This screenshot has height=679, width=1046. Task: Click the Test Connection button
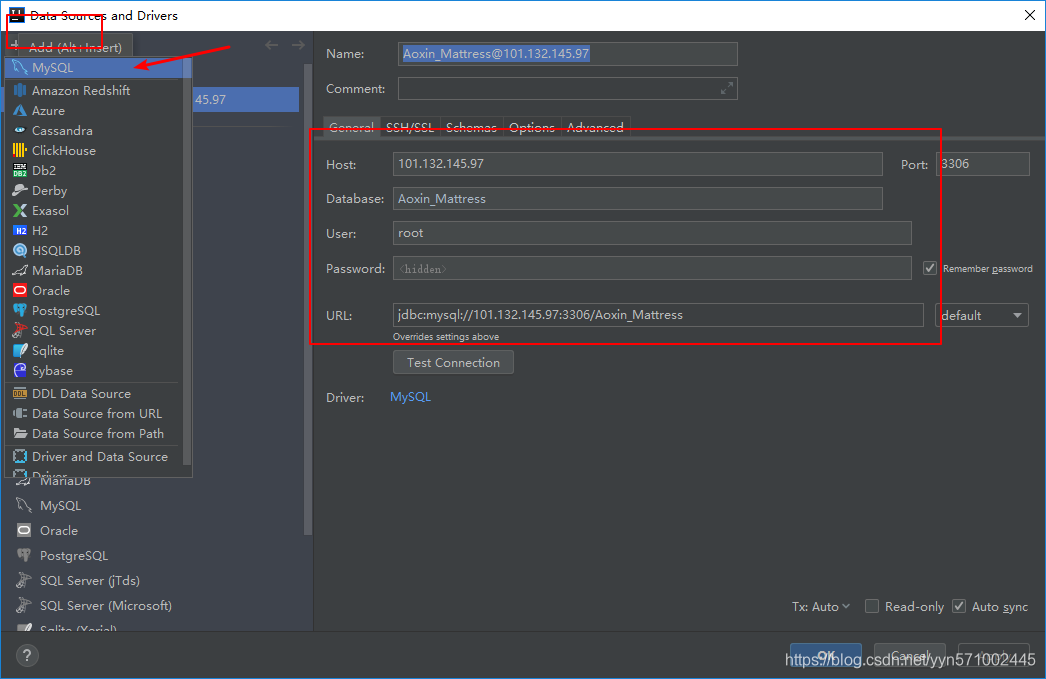tap(453, 362)
